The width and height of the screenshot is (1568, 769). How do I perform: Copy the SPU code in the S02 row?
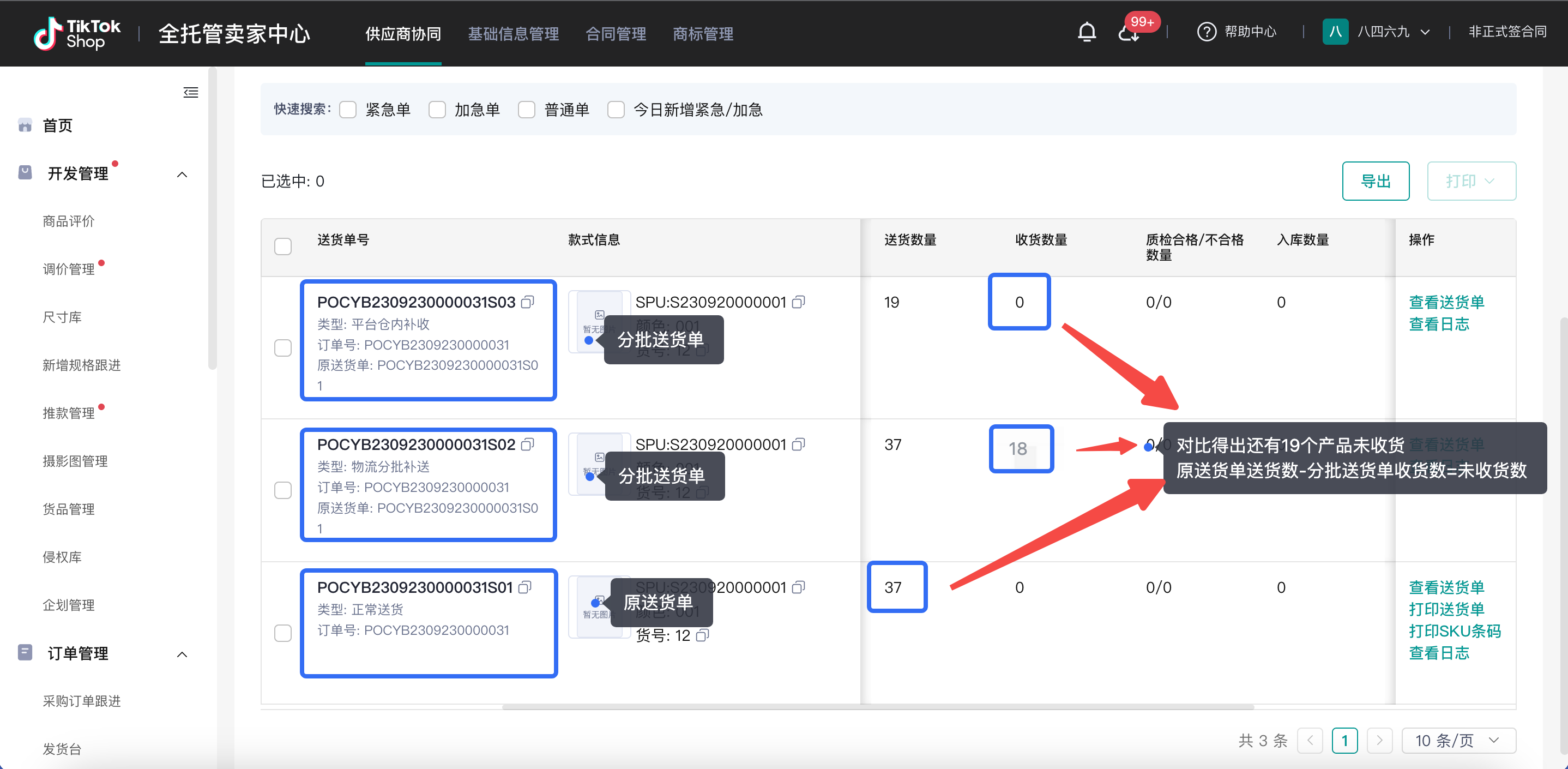tap(799, 444)
